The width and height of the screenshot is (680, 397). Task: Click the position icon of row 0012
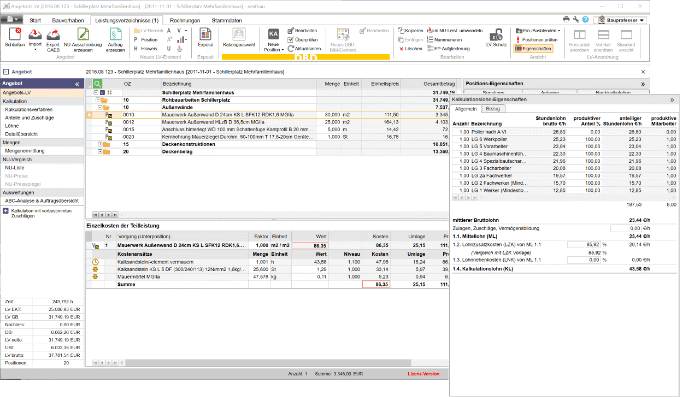pos(109,122)
